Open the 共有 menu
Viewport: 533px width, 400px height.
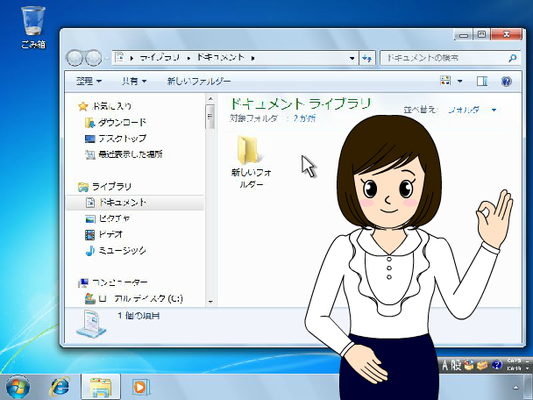[x=134, y=81]
